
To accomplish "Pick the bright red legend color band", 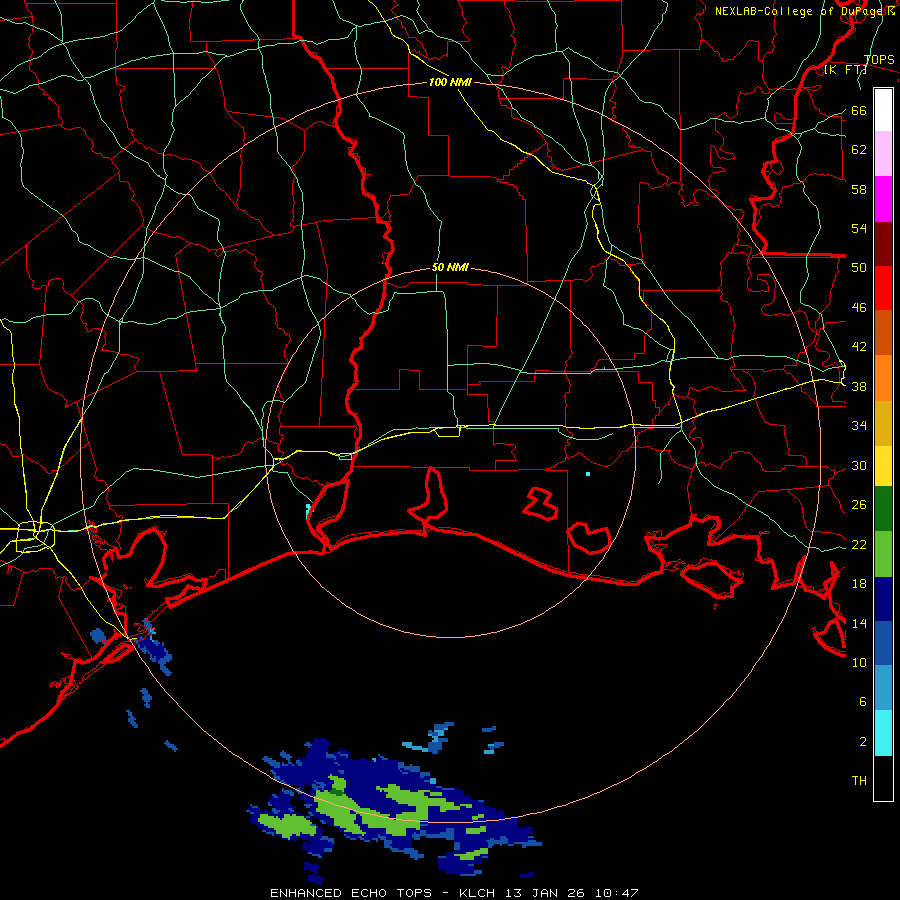I will tap(883, 288).
